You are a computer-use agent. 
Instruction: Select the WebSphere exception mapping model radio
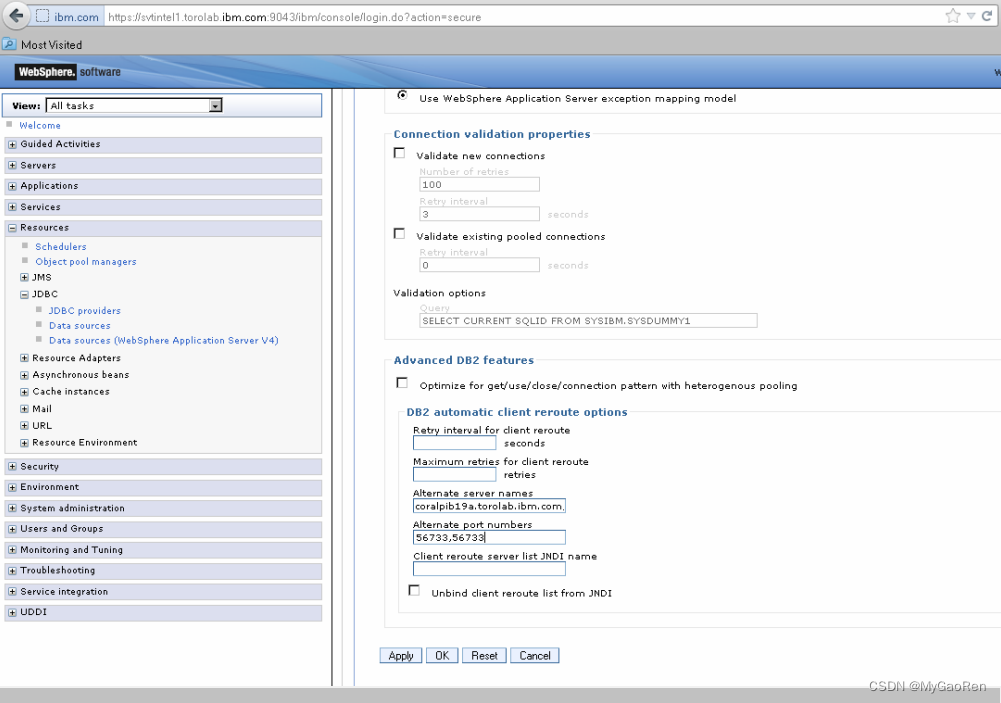402,95
